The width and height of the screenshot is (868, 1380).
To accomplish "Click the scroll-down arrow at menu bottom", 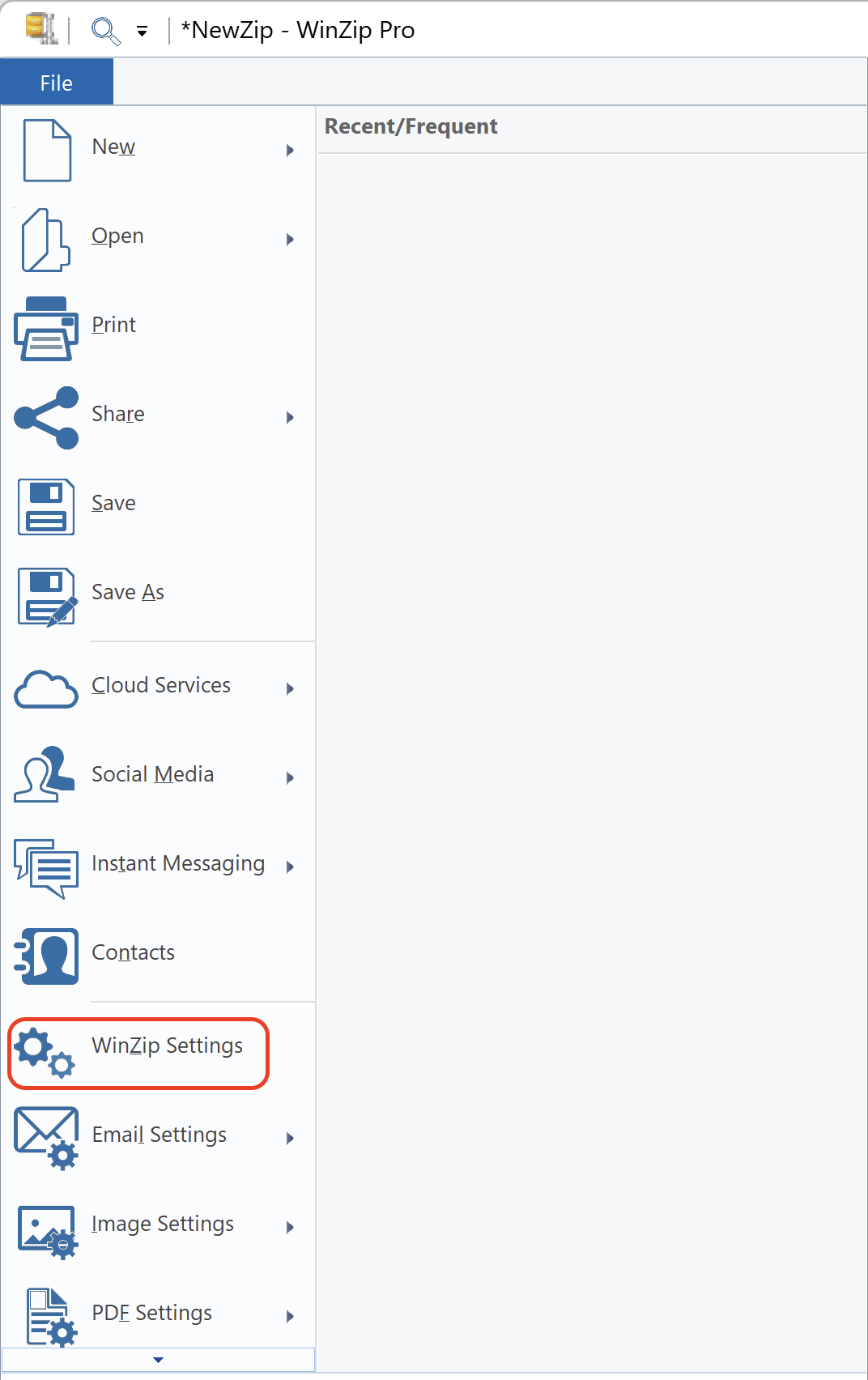I will click(x=158, y=1360).
